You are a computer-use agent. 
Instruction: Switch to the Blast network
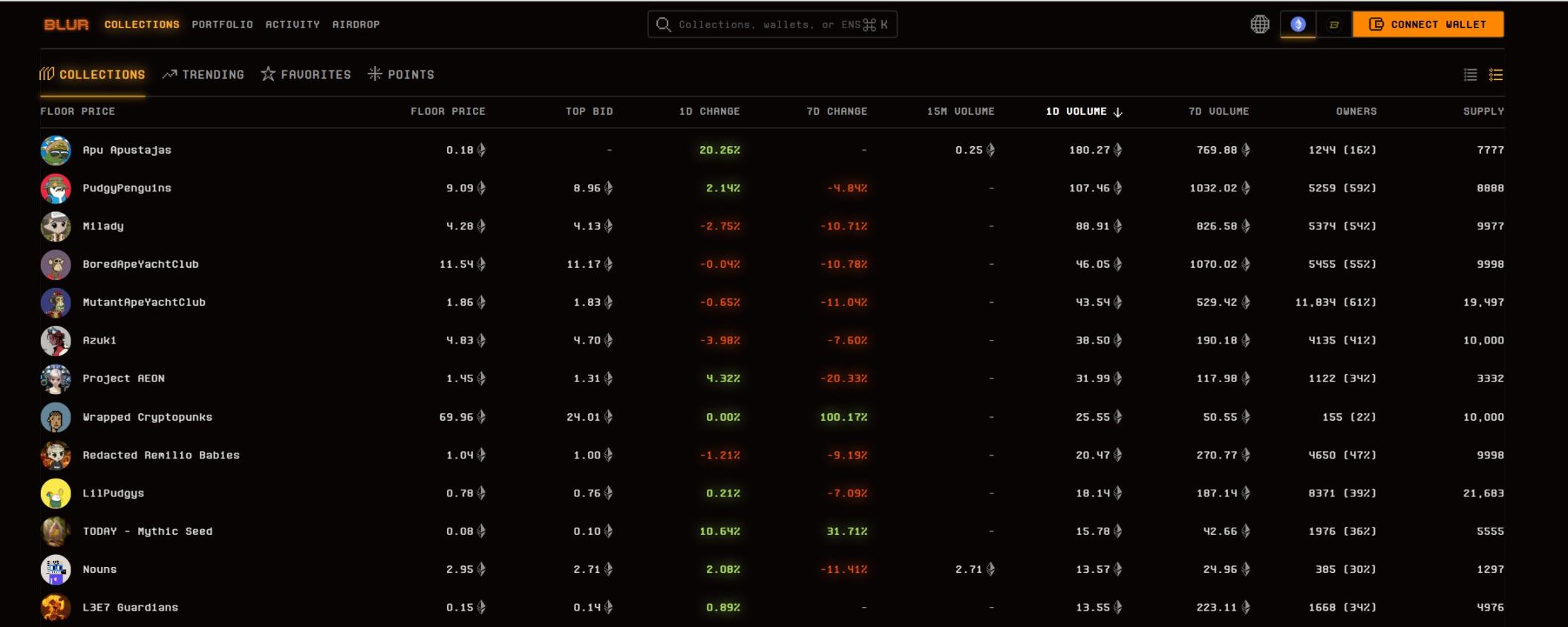tap(1334, 24)
